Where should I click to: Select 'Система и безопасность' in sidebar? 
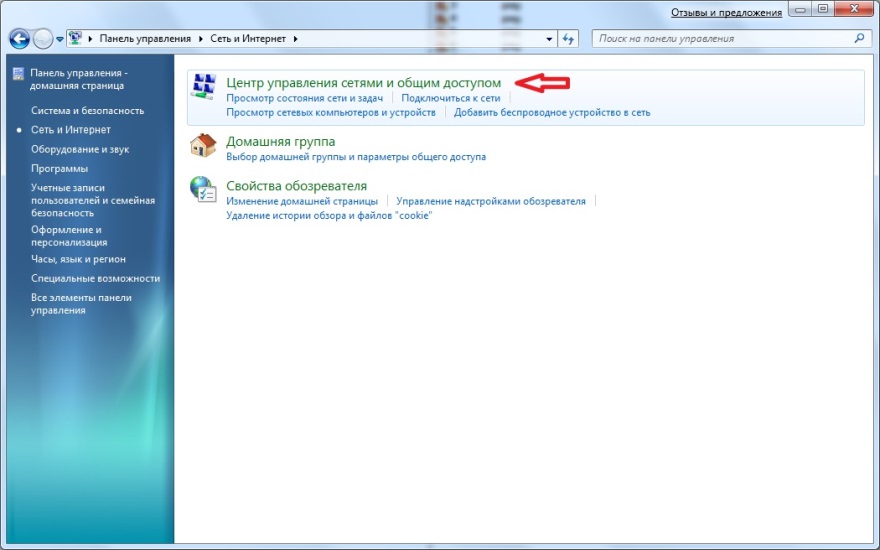[x=87, y=110]
